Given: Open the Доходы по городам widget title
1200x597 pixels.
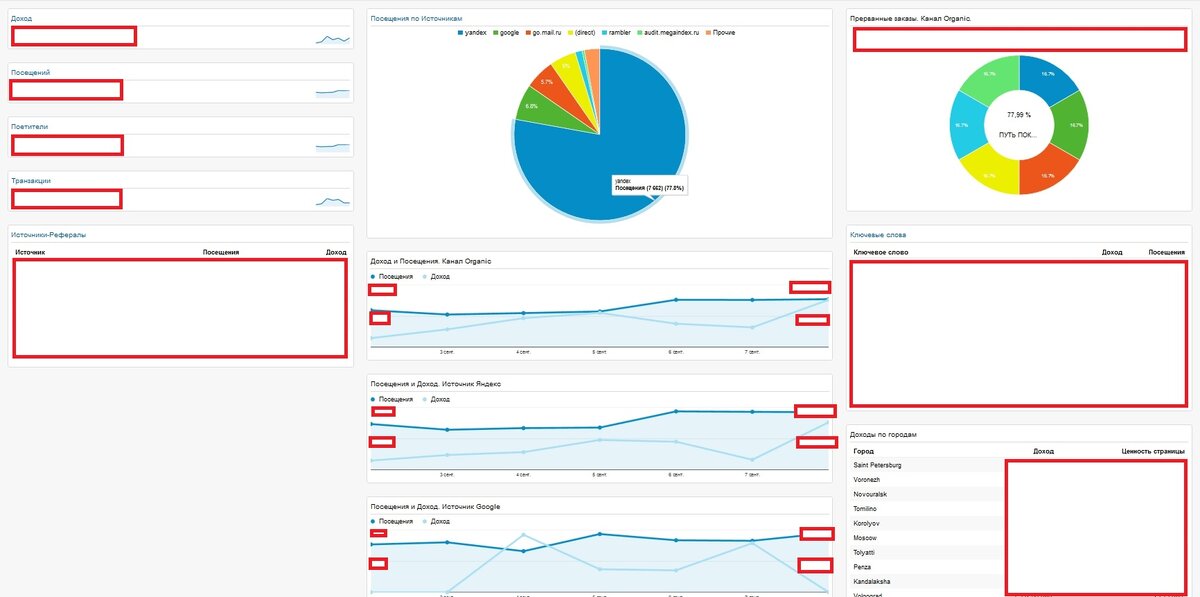Looking at the screenshot, I should pos(883,435).
